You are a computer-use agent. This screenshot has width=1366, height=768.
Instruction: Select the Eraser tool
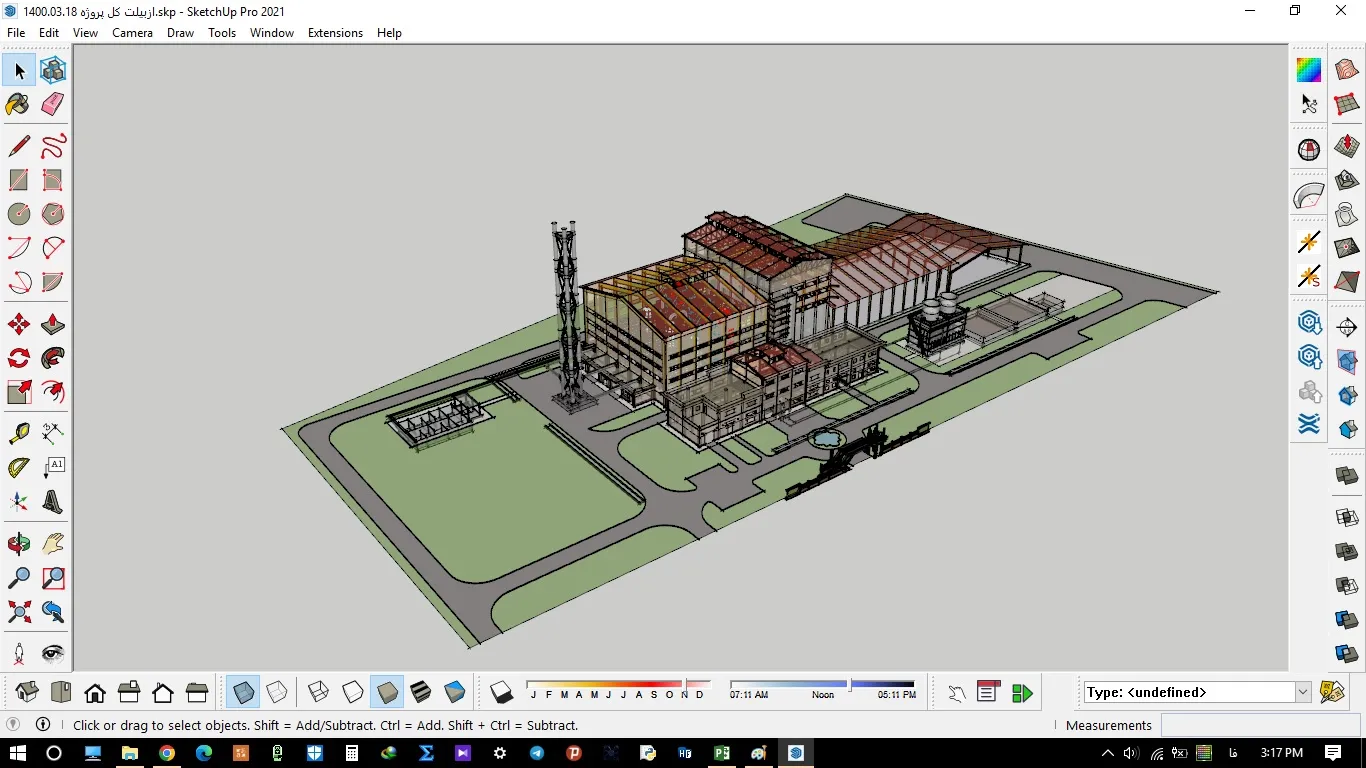(53, 104)
